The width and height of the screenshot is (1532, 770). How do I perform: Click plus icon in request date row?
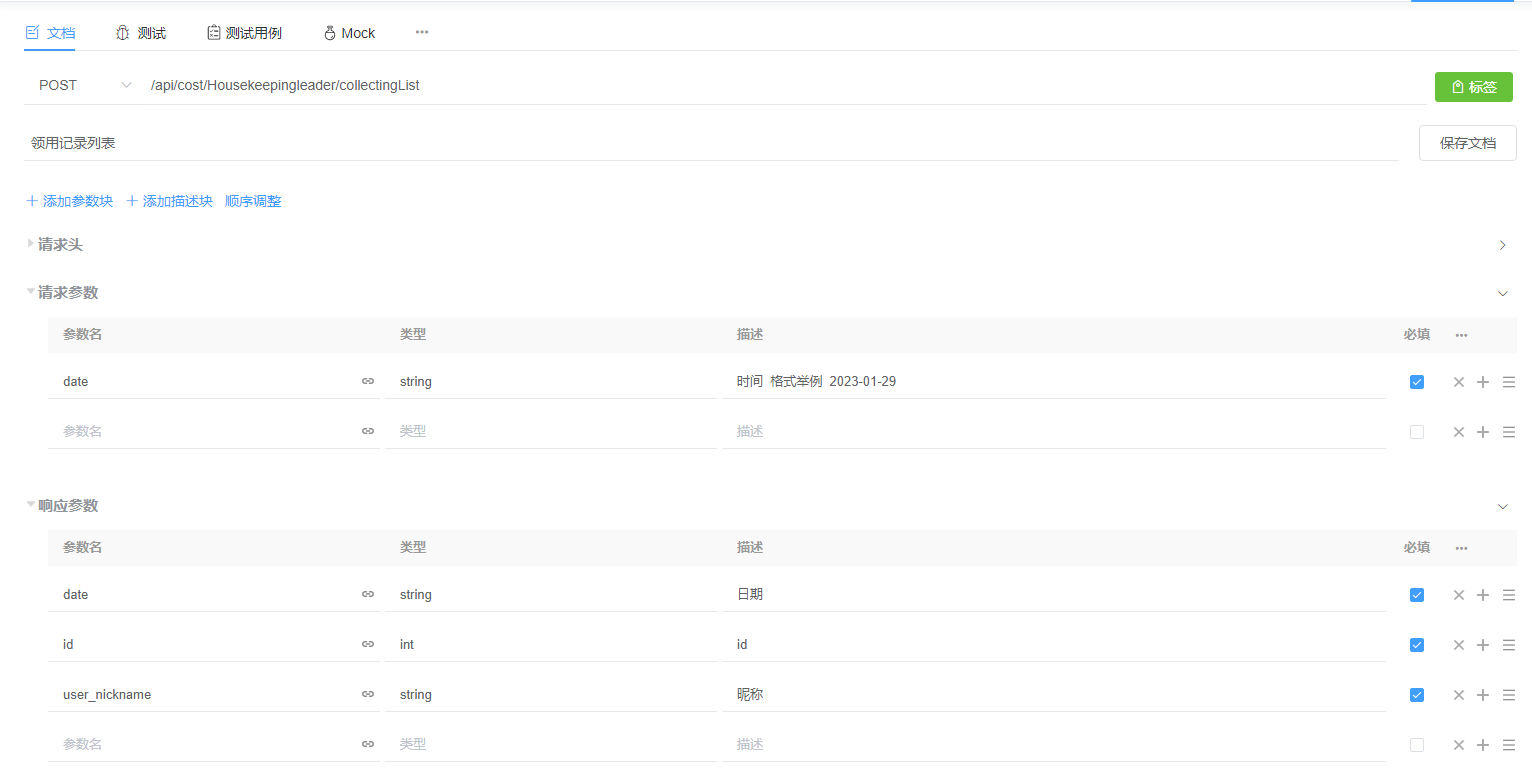(x=1483, y=382)
